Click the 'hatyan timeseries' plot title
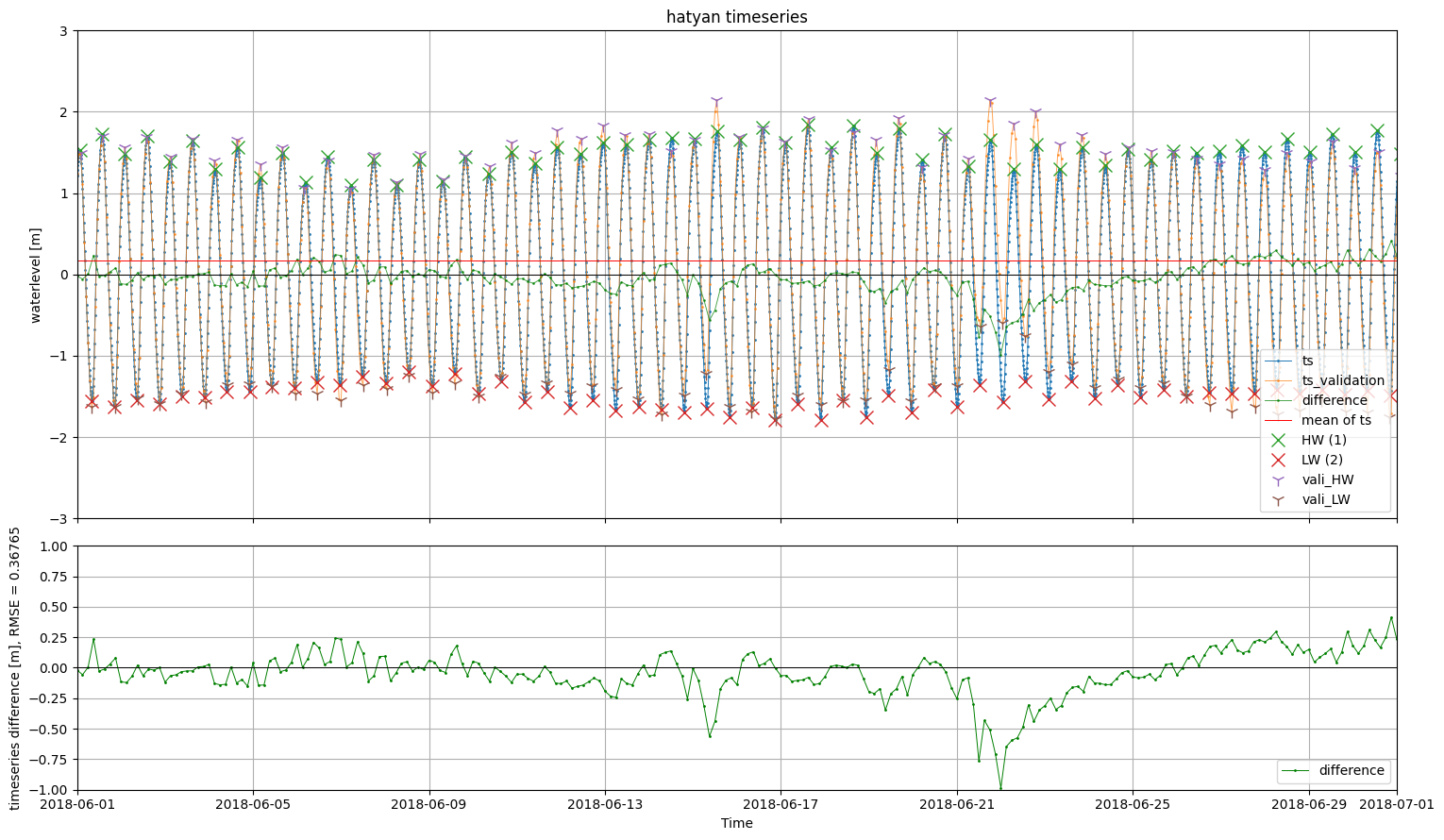 (x=736, y=17)
